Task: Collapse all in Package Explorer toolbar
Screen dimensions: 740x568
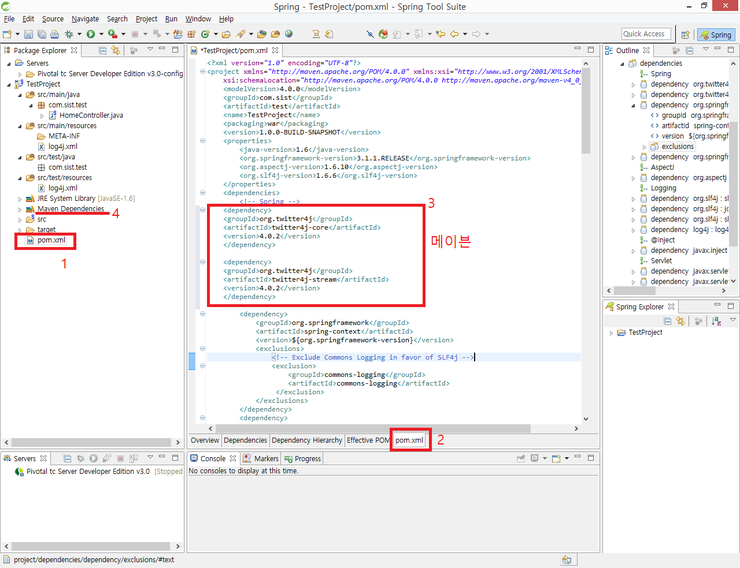Action: (x=102, y=50)
